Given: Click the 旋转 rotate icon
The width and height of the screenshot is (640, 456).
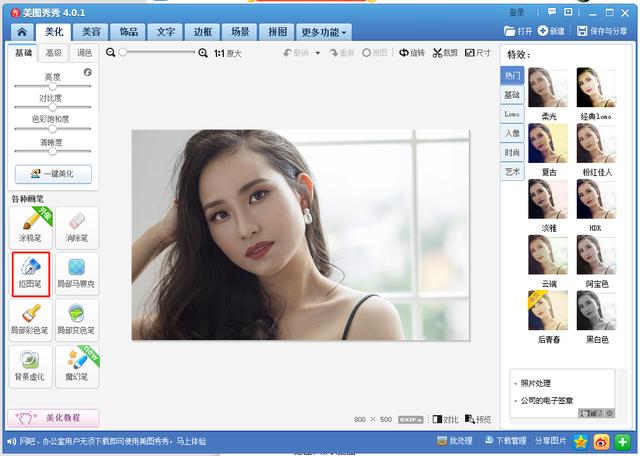Looking at the screenshot, I should pos(404,53).
